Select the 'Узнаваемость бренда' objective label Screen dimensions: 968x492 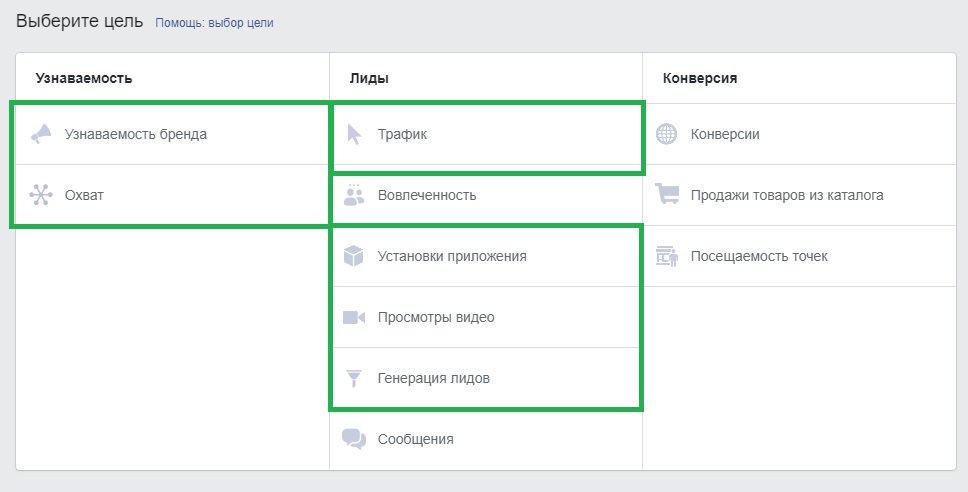(x=136, y=134)
